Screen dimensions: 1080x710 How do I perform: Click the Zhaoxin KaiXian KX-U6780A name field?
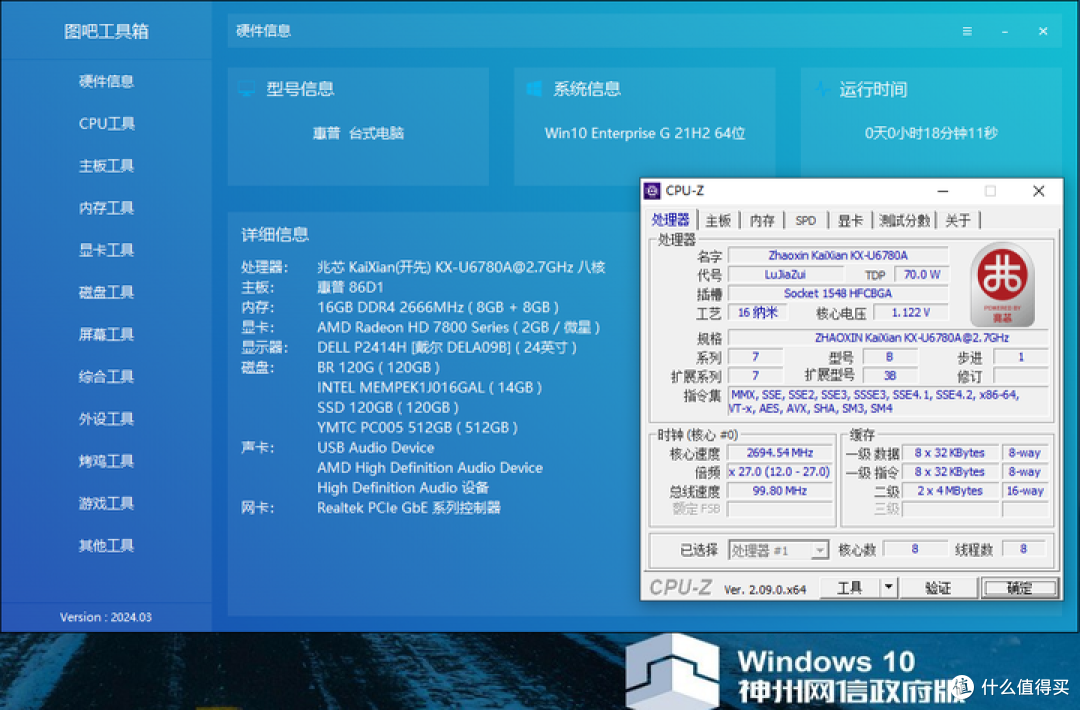(x=838, y=255)
